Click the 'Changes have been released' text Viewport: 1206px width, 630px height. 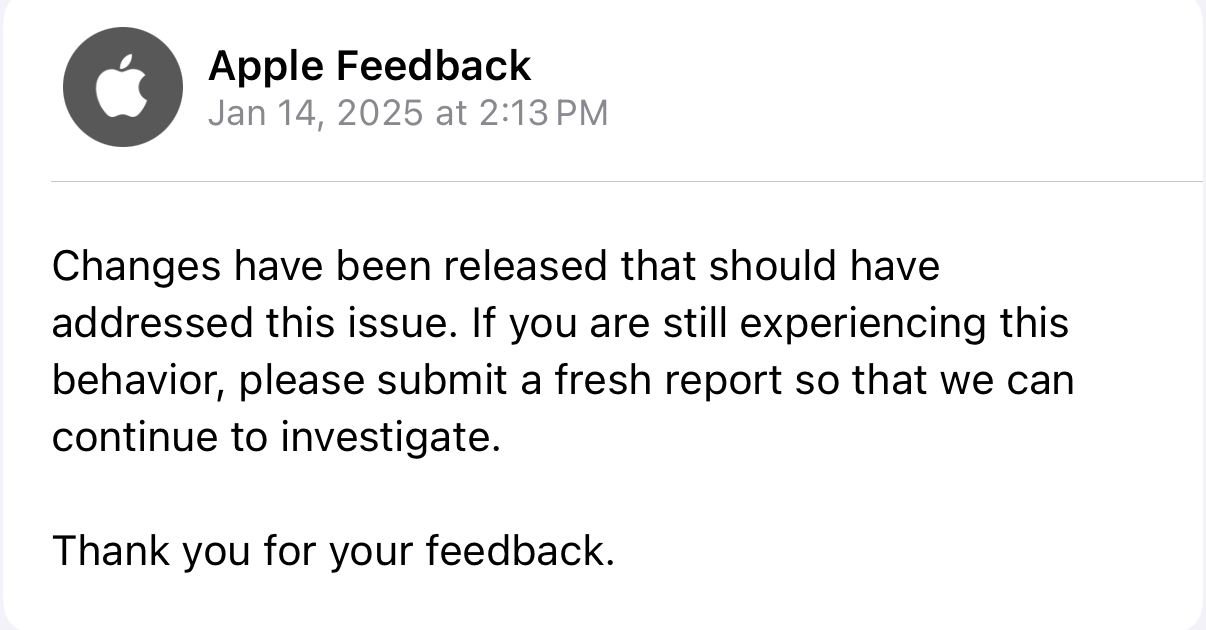[328, 267]
